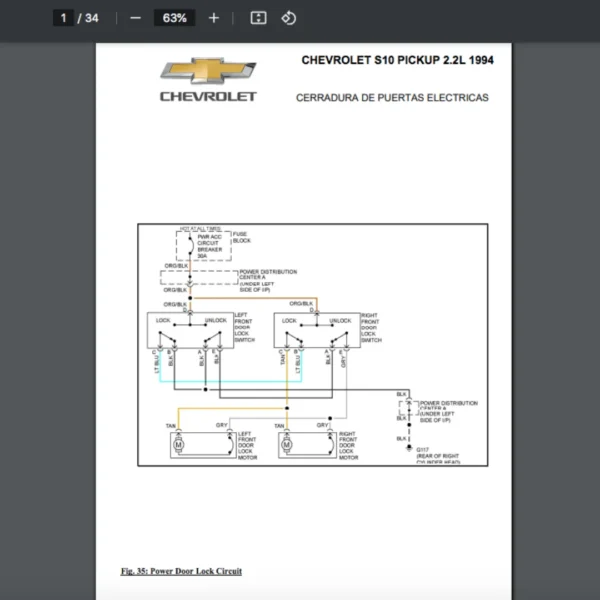Click the right door lock motor M symbol
The image size is (600, 600).
click(287, 445)
